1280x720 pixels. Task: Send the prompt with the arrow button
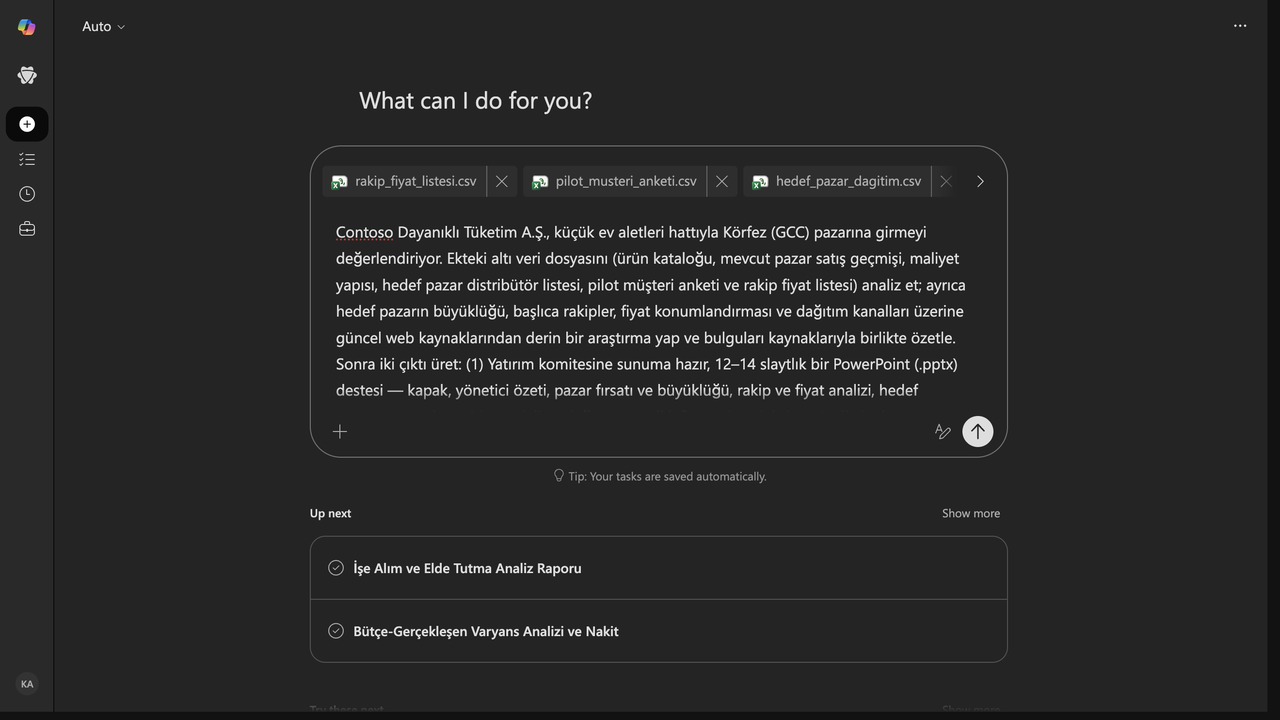click(978, 431)
